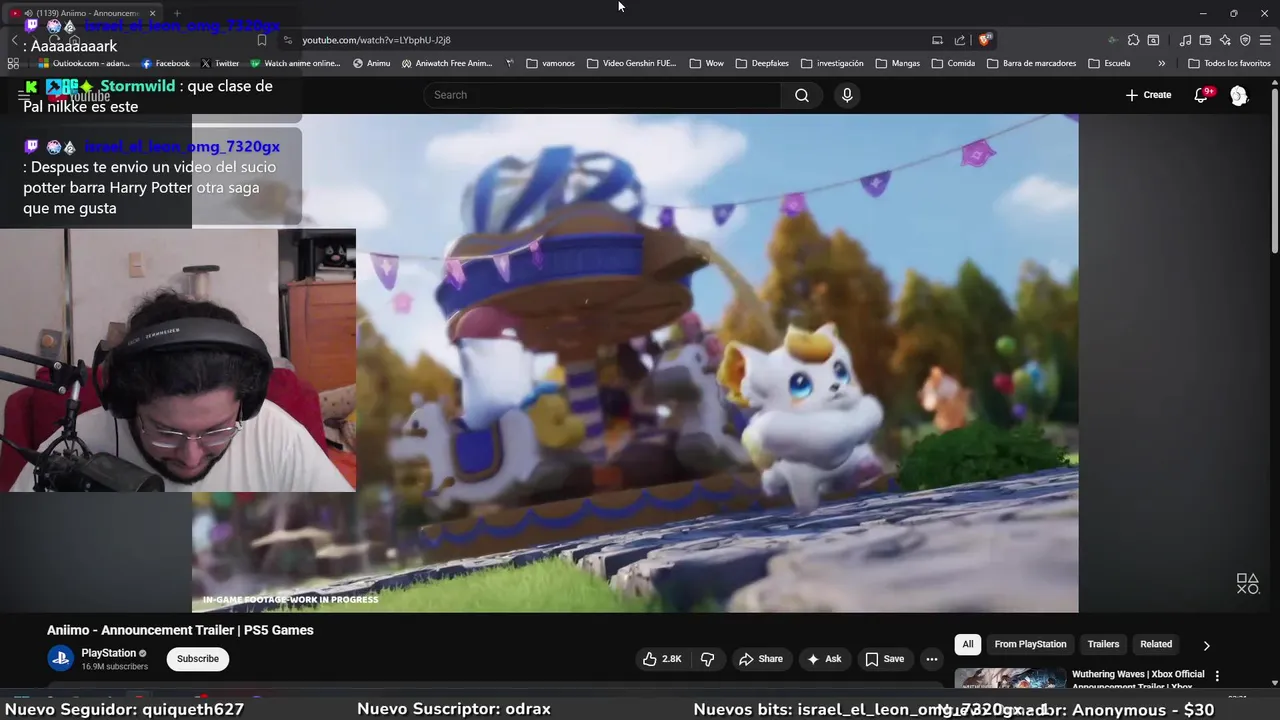
Task: Open the Animu bookmark
Action: (x=372, y=63)
